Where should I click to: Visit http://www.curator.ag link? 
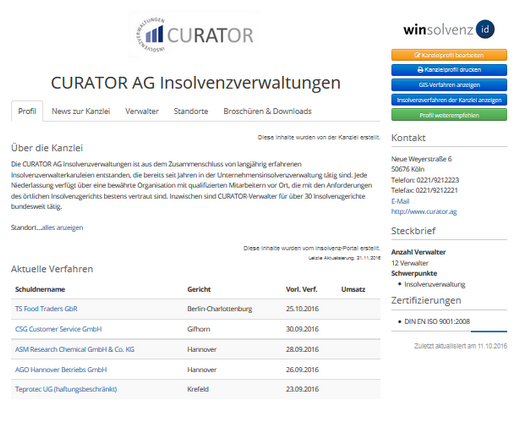pos(424,211)
